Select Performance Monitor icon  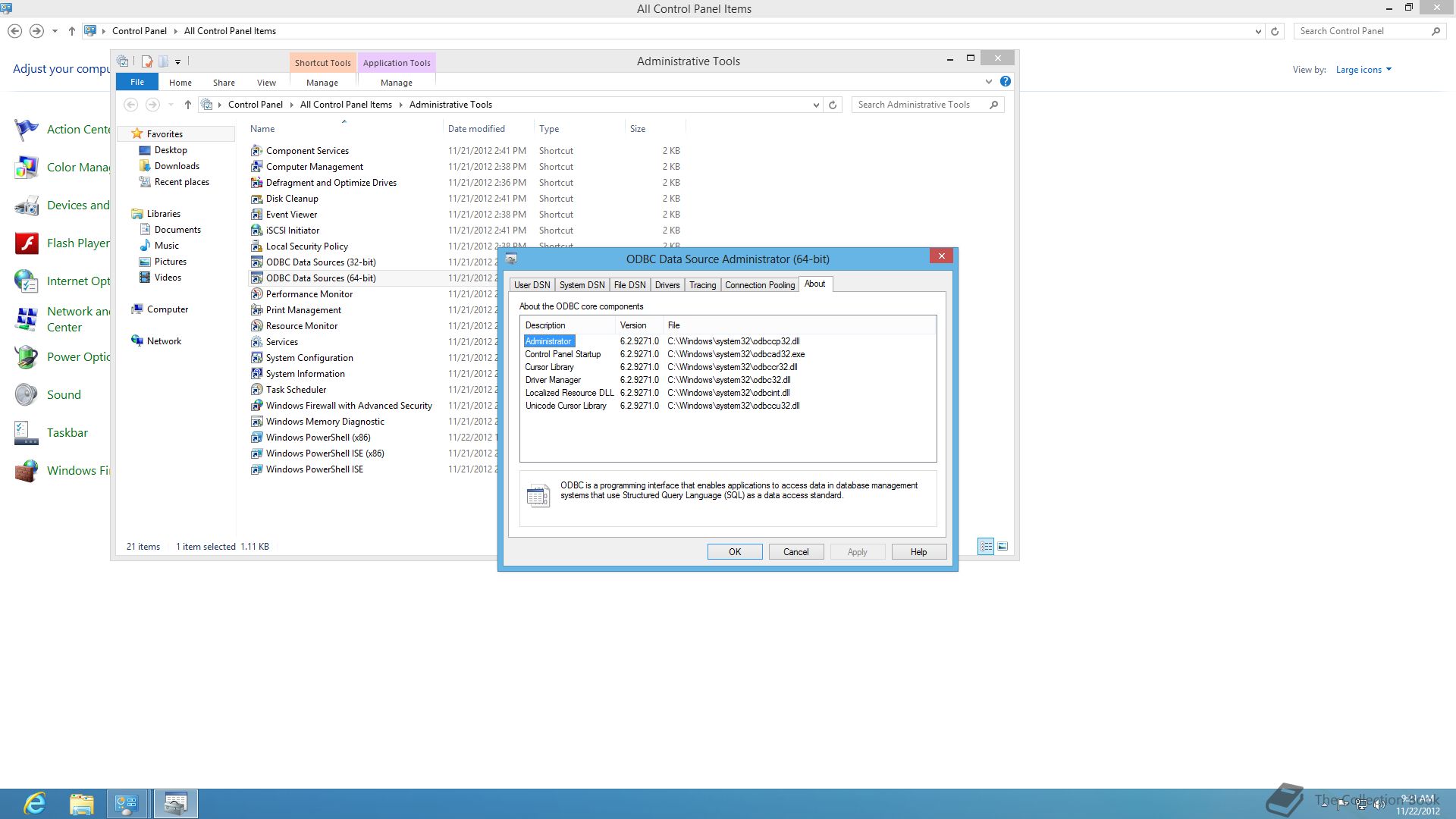256,294
